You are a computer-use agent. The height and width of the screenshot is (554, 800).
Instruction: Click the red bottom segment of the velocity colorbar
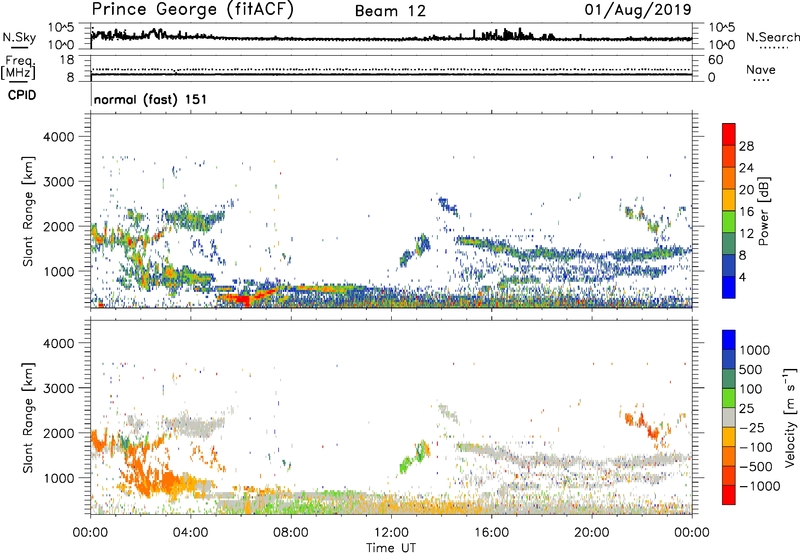click(x=729, y=495)
